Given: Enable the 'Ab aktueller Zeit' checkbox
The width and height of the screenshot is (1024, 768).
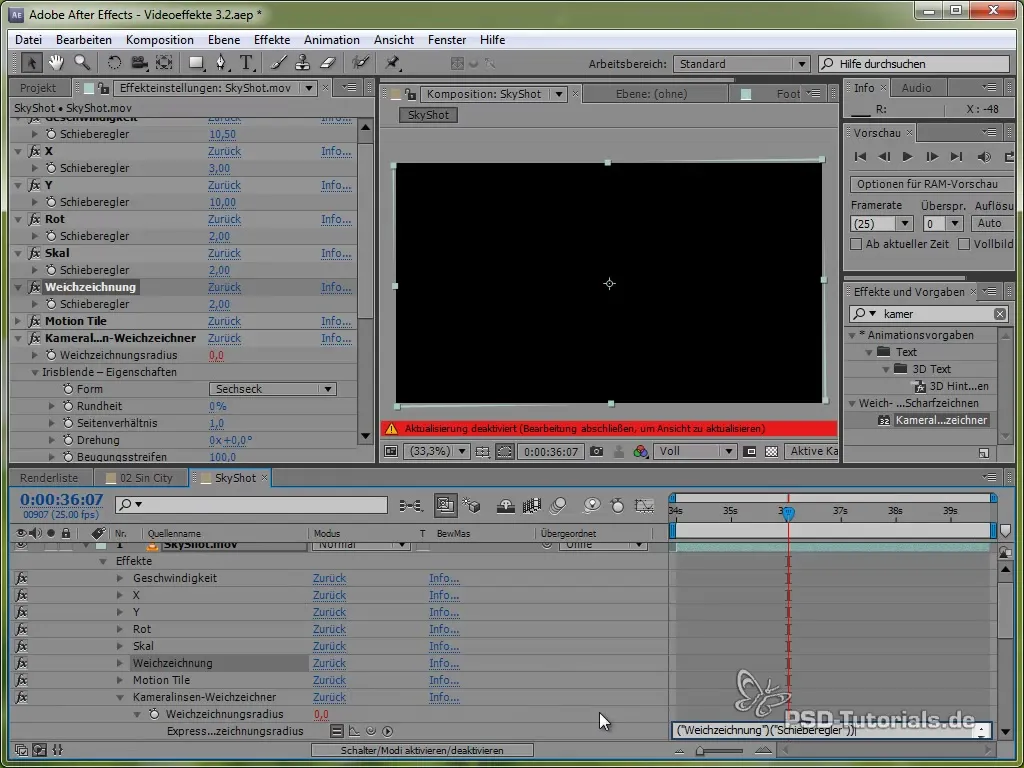Looking at the screenshot, I should [x=856, y=244].
